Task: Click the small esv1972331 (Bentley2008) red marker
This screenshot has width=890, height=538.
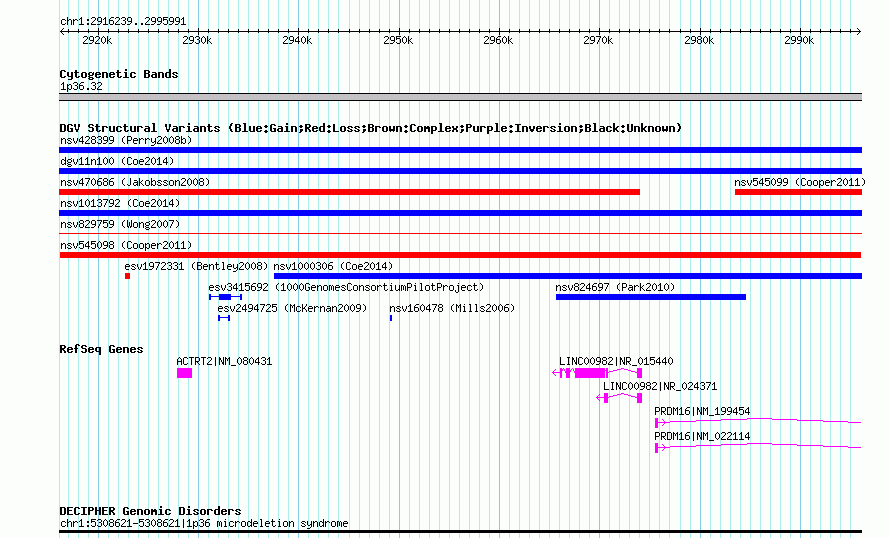Action: click(128, 276)
